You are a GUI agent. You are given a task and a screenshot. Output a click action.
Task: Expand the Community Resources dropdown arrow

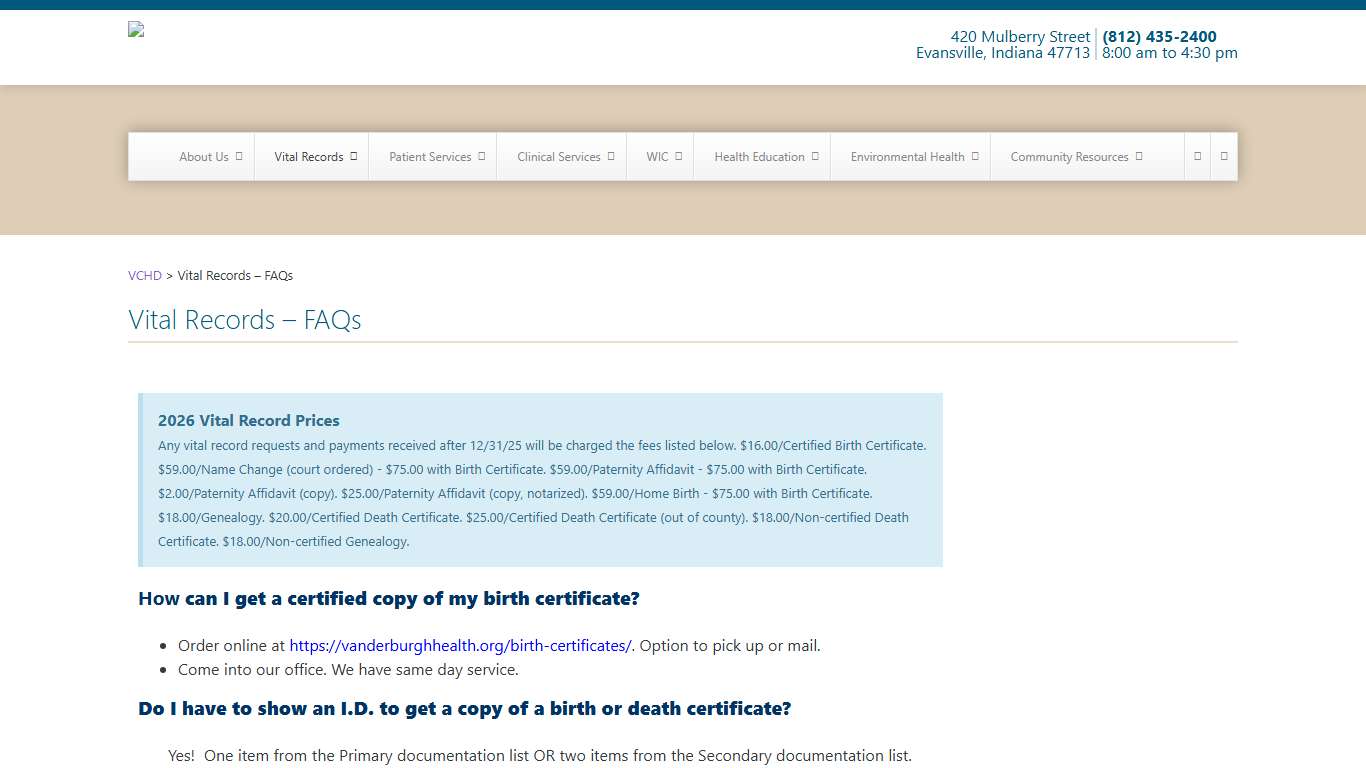pos(1139,156)
